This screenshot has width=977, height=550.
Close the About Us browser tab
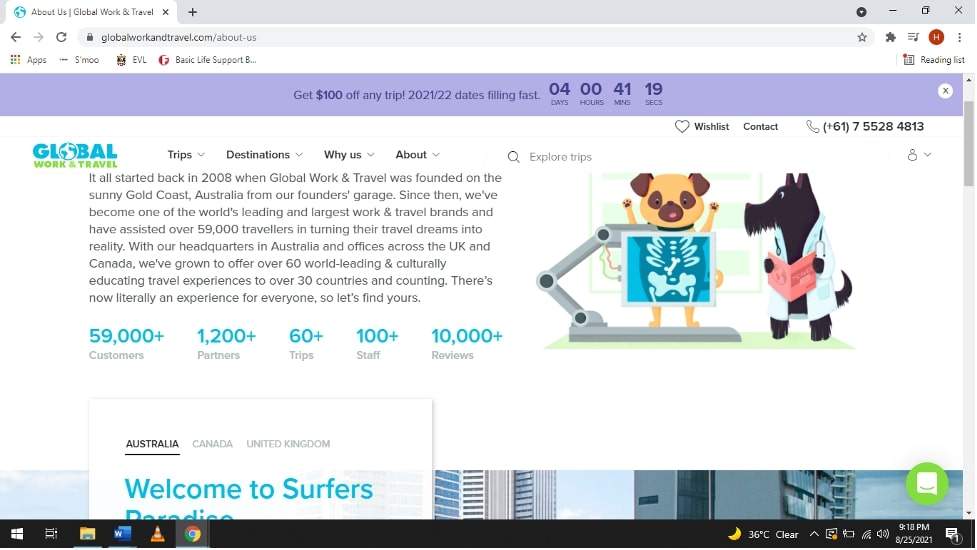click(x=165, y=12)
